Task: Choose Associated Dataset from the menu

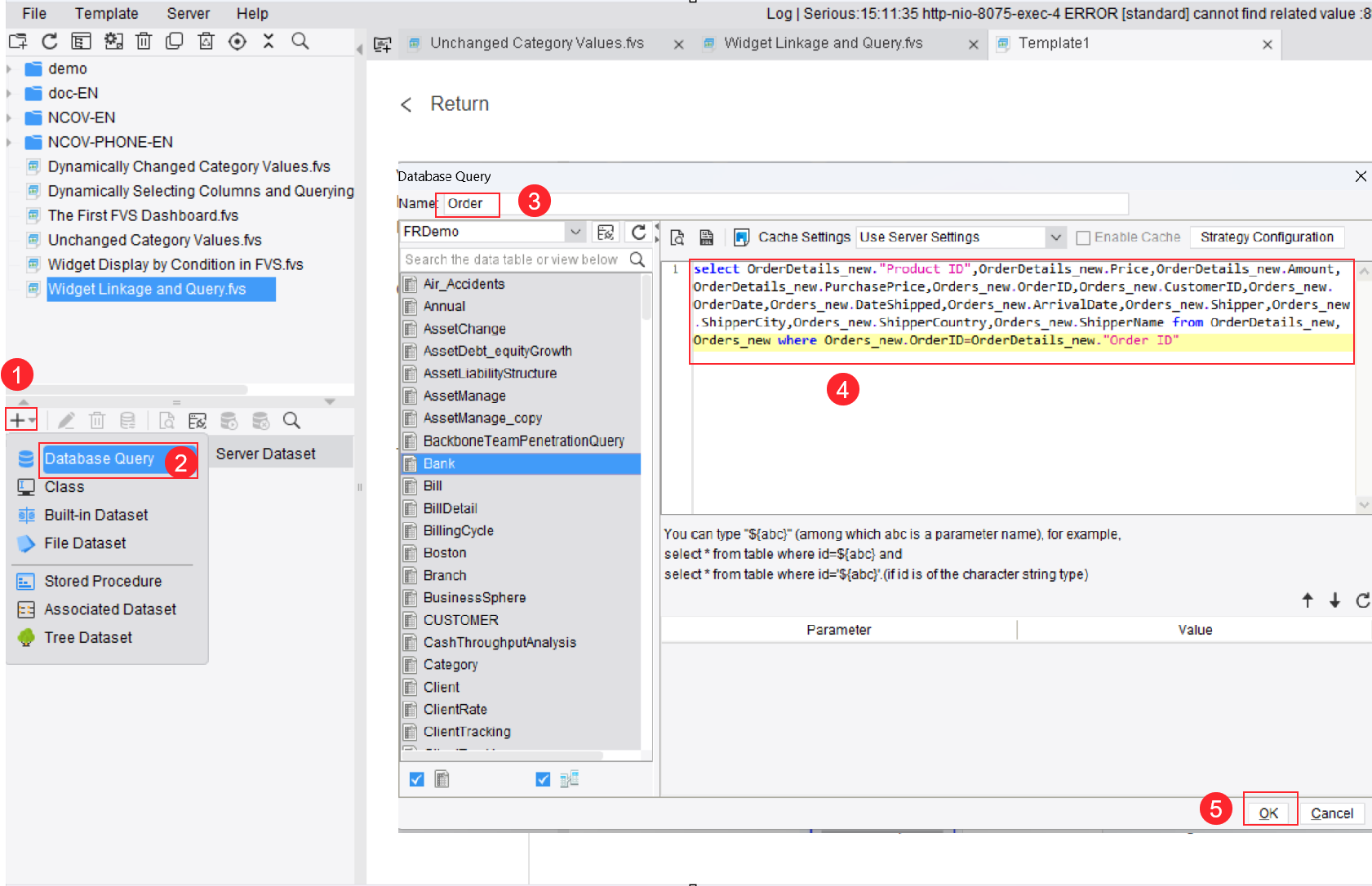Action: pyautogui.click(x=110, y=609)
